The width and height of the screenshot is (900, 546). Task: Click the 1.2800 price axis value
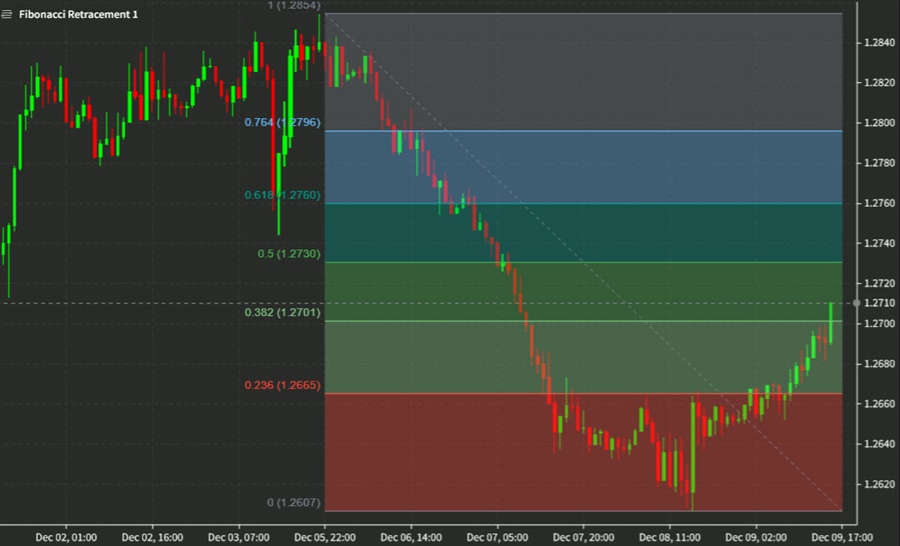click(x=879, y=123)
